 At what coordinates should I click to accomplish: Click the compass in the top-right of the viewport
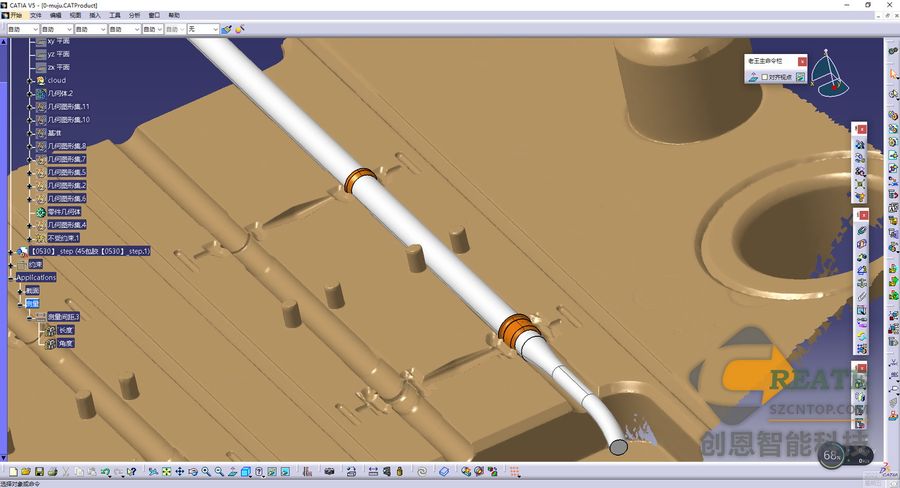(x=829, y=71)
